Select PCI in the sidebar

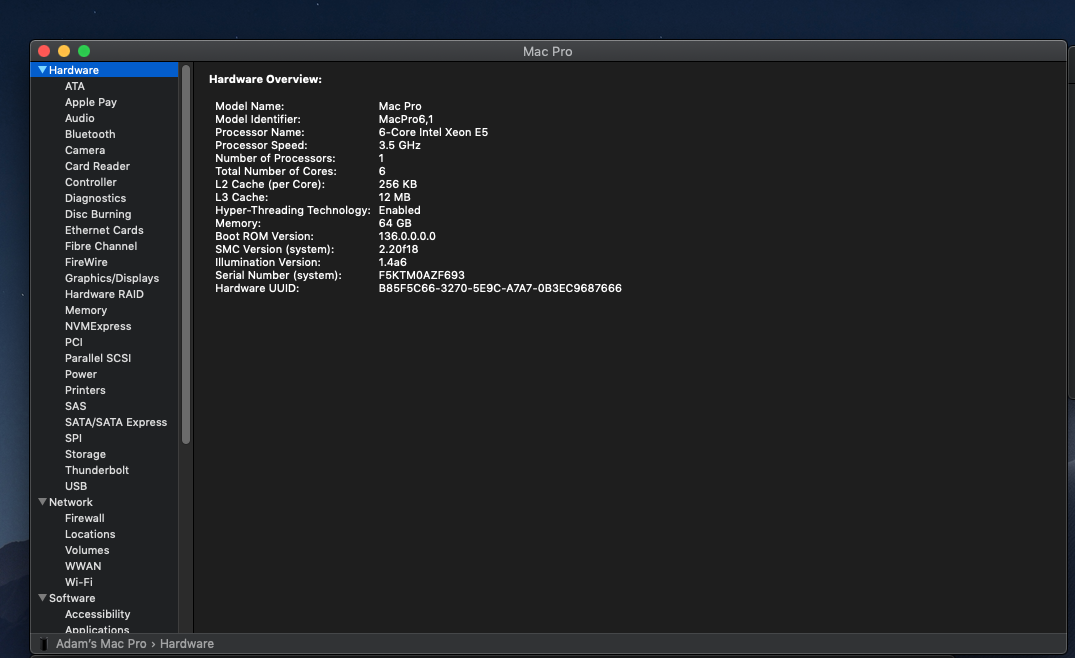(x=73, y=342)
